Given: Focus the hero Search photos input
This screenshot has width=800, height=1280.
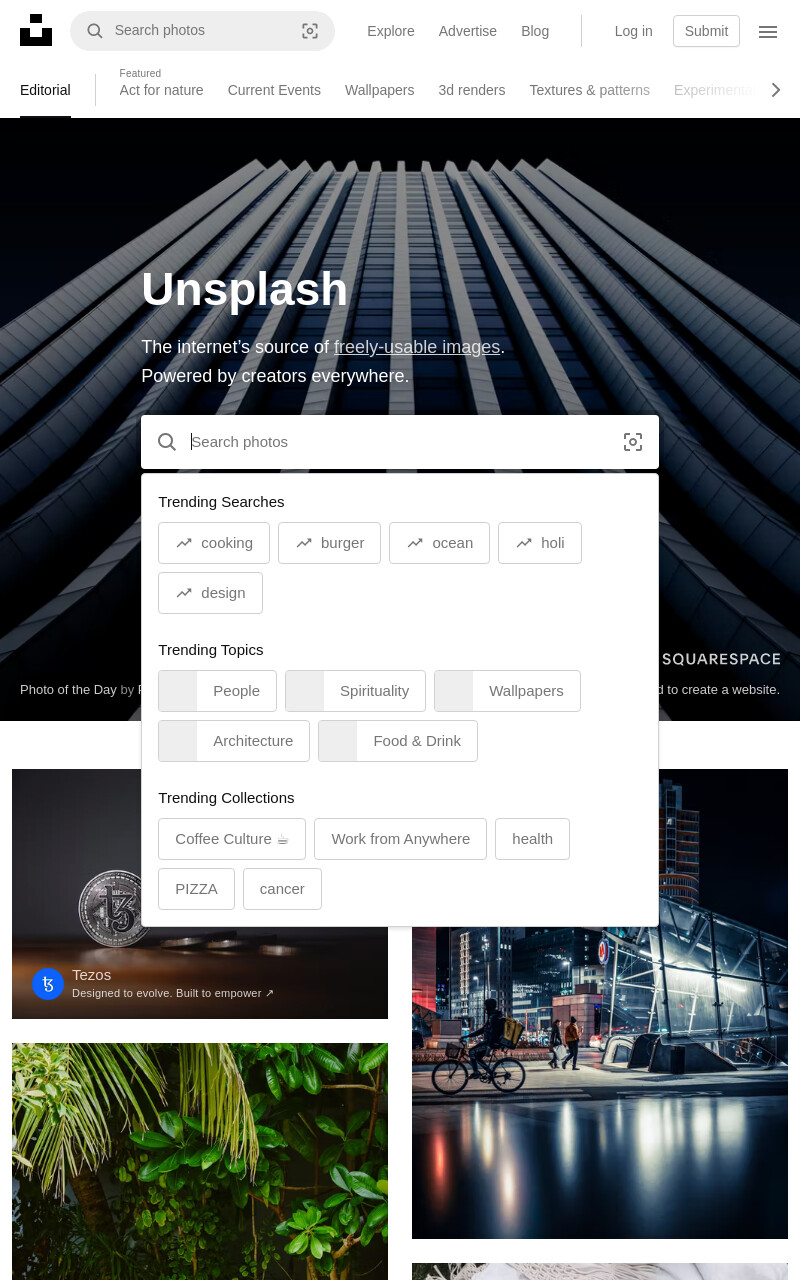Looking at the screenshot, I should tap(400, 442).
